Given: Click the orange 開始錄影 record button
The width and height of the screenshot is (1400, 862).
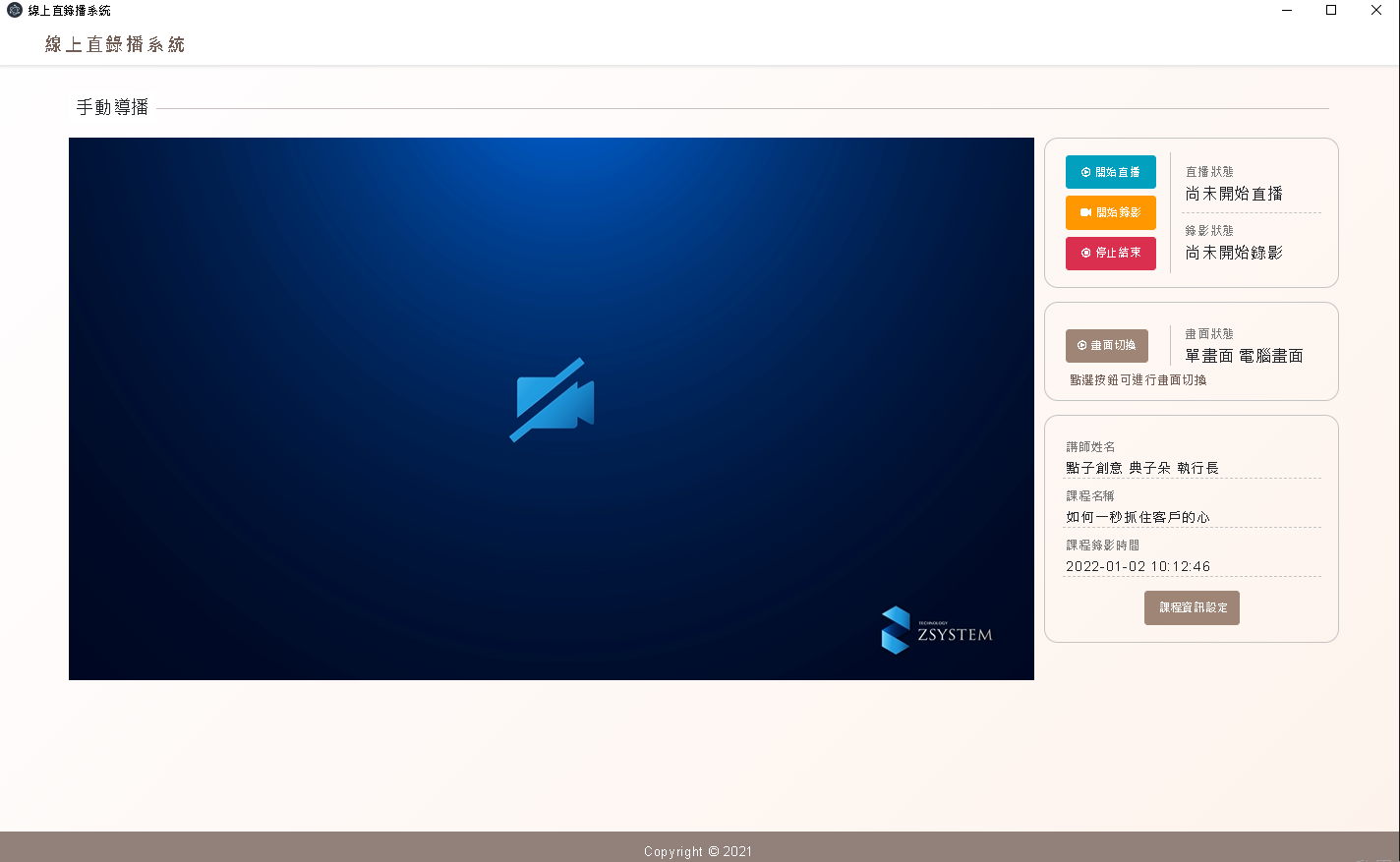Looking at the screenshot, I should point(1111,212).
